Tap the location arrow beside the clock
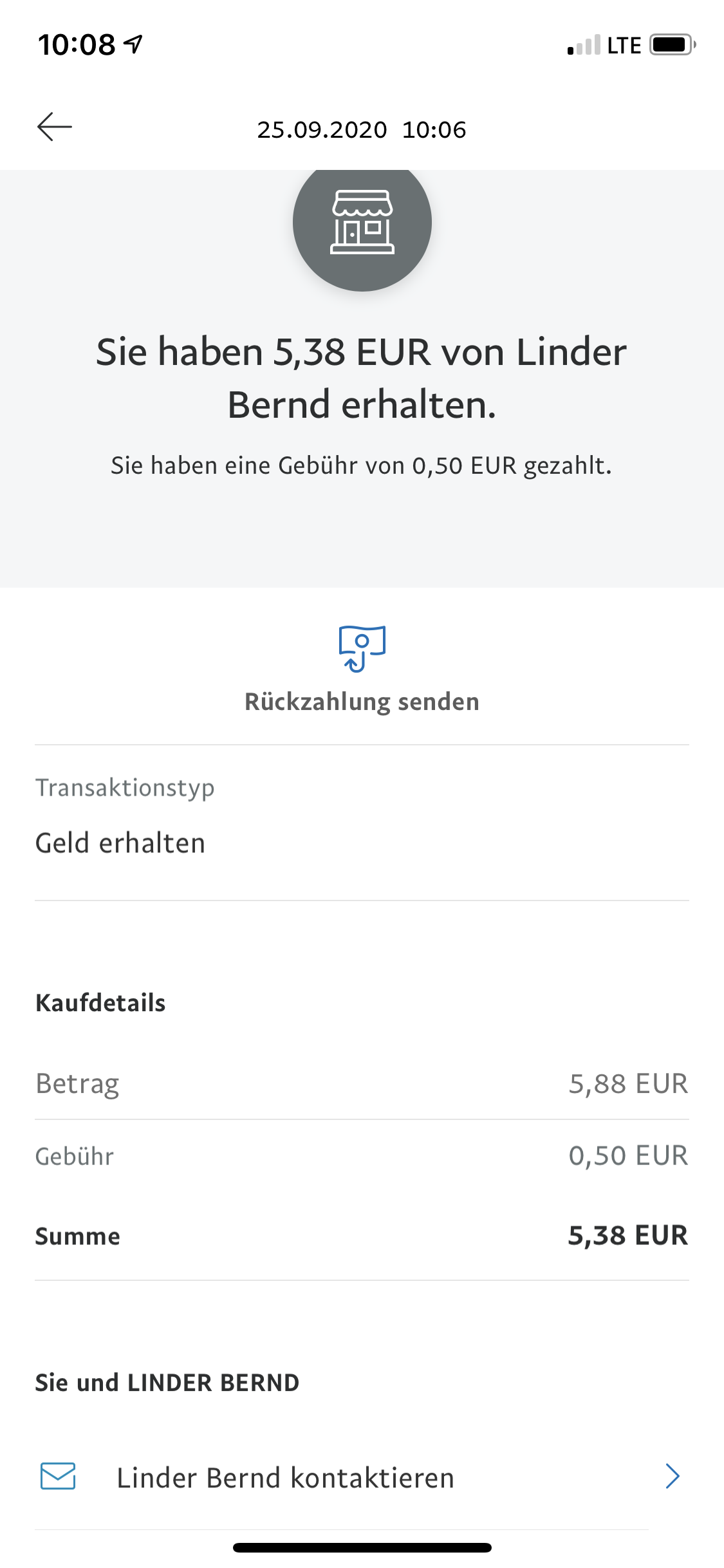 (134, 44)
